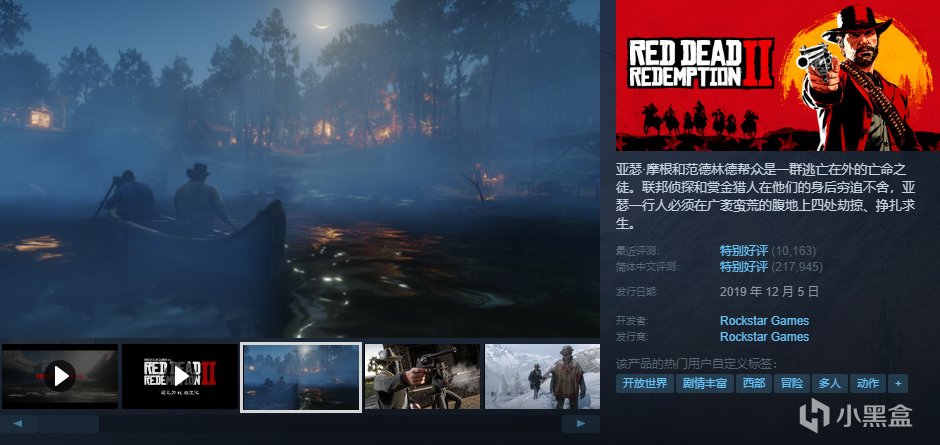
Task: Open Simplified Chinese reviews 特别好评 link
Action: pyautogui.click(x=743, y=266)
